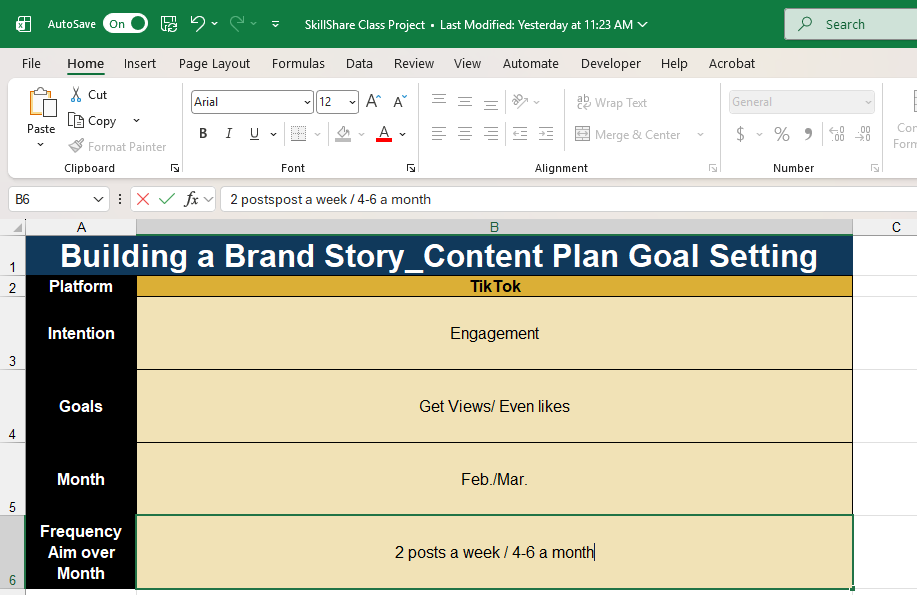Click the Decrease Decimal icon
The height and width of the screenshot is (595, 917).
[x=863, y=135]
